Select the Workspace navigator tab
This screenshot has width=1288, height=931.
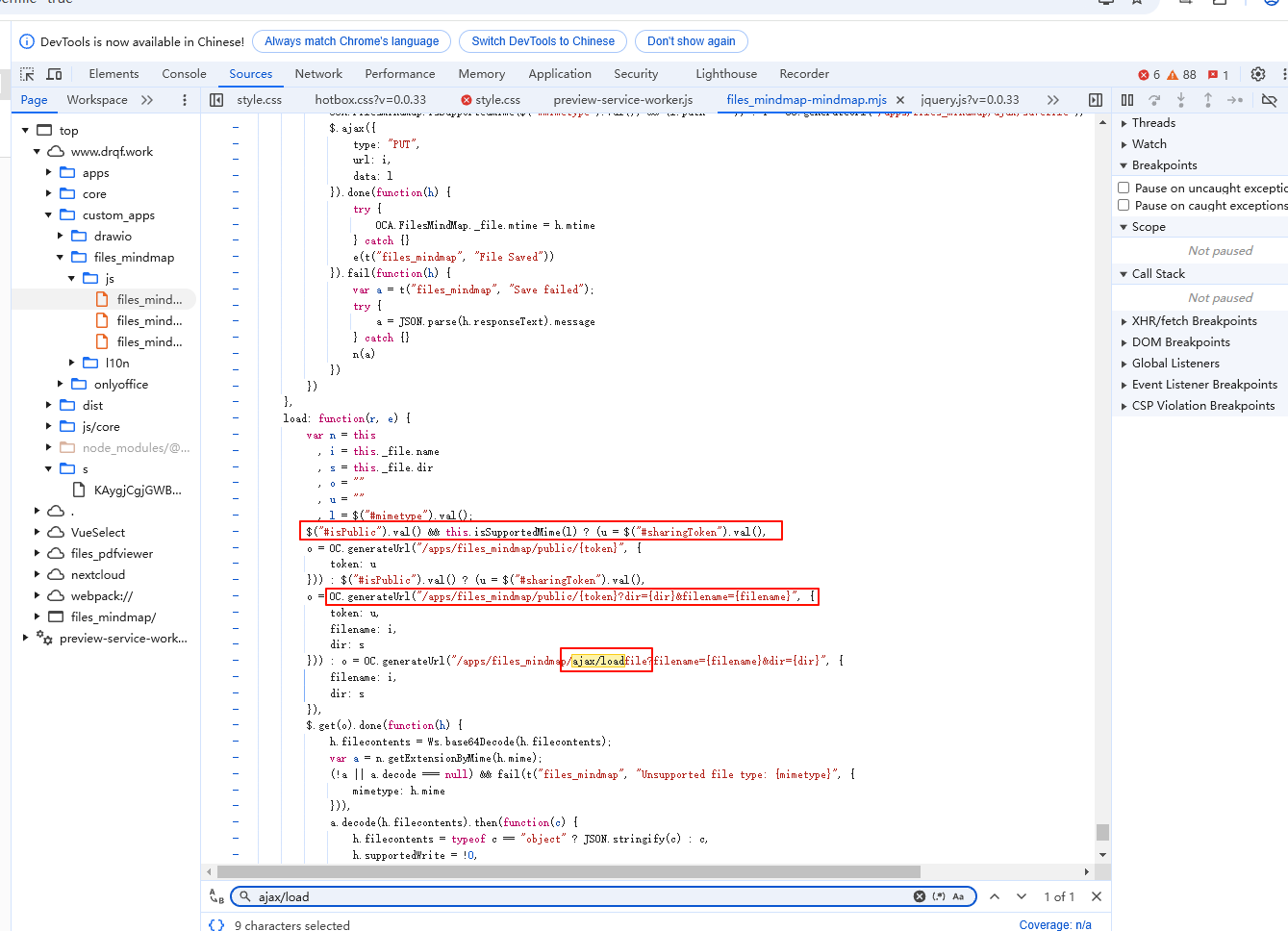pyautogui.click(x=97, y=100)
